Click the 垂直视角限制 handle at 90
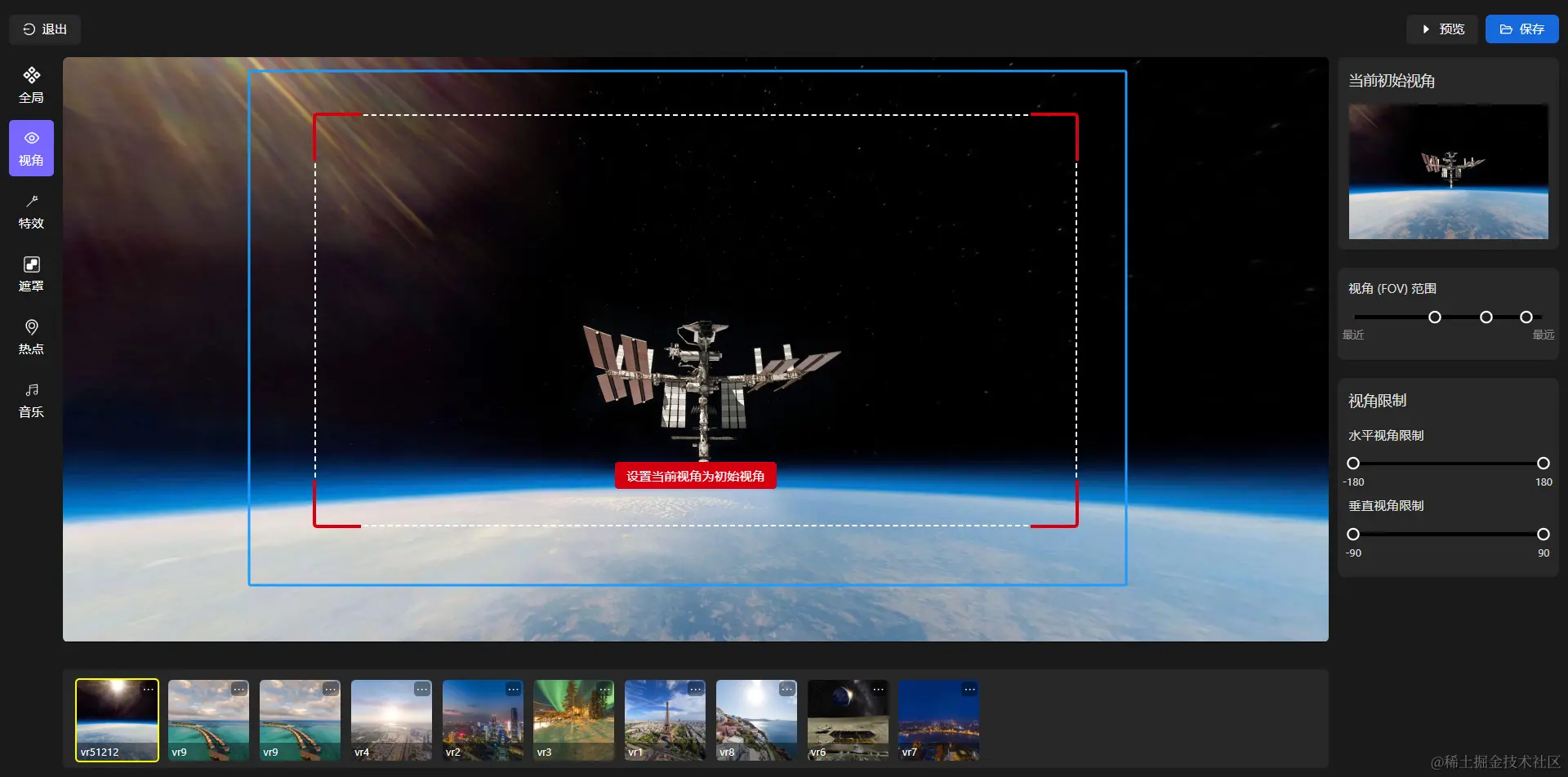This screenshot has width=1568, height=777. click(x=1543, y=535)
